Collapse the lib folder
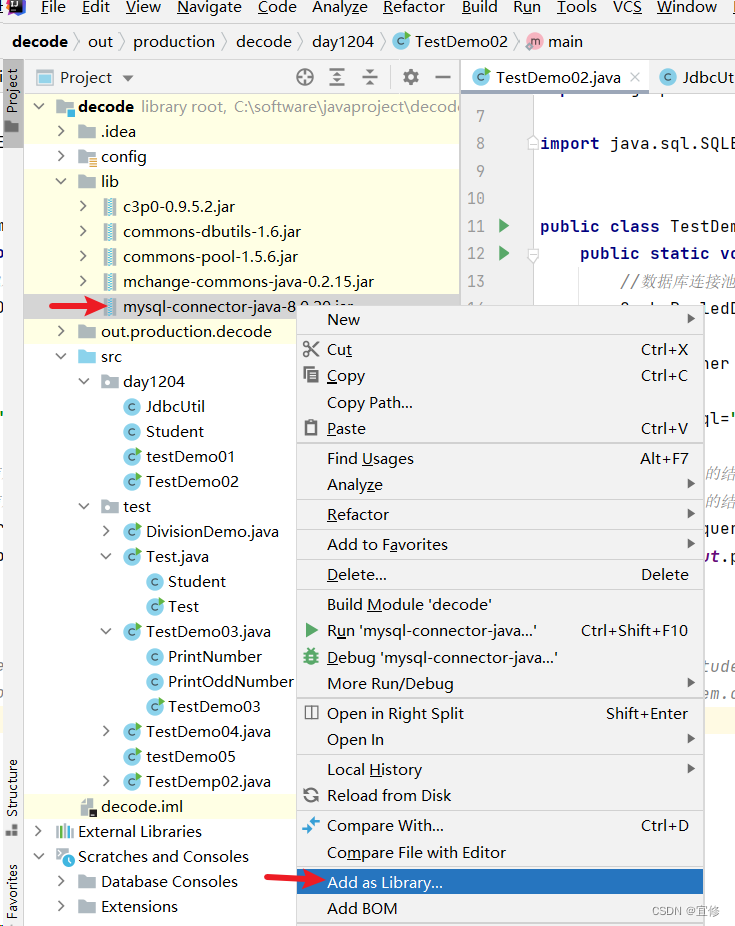 pyautogui.click(x=60, y=181)
